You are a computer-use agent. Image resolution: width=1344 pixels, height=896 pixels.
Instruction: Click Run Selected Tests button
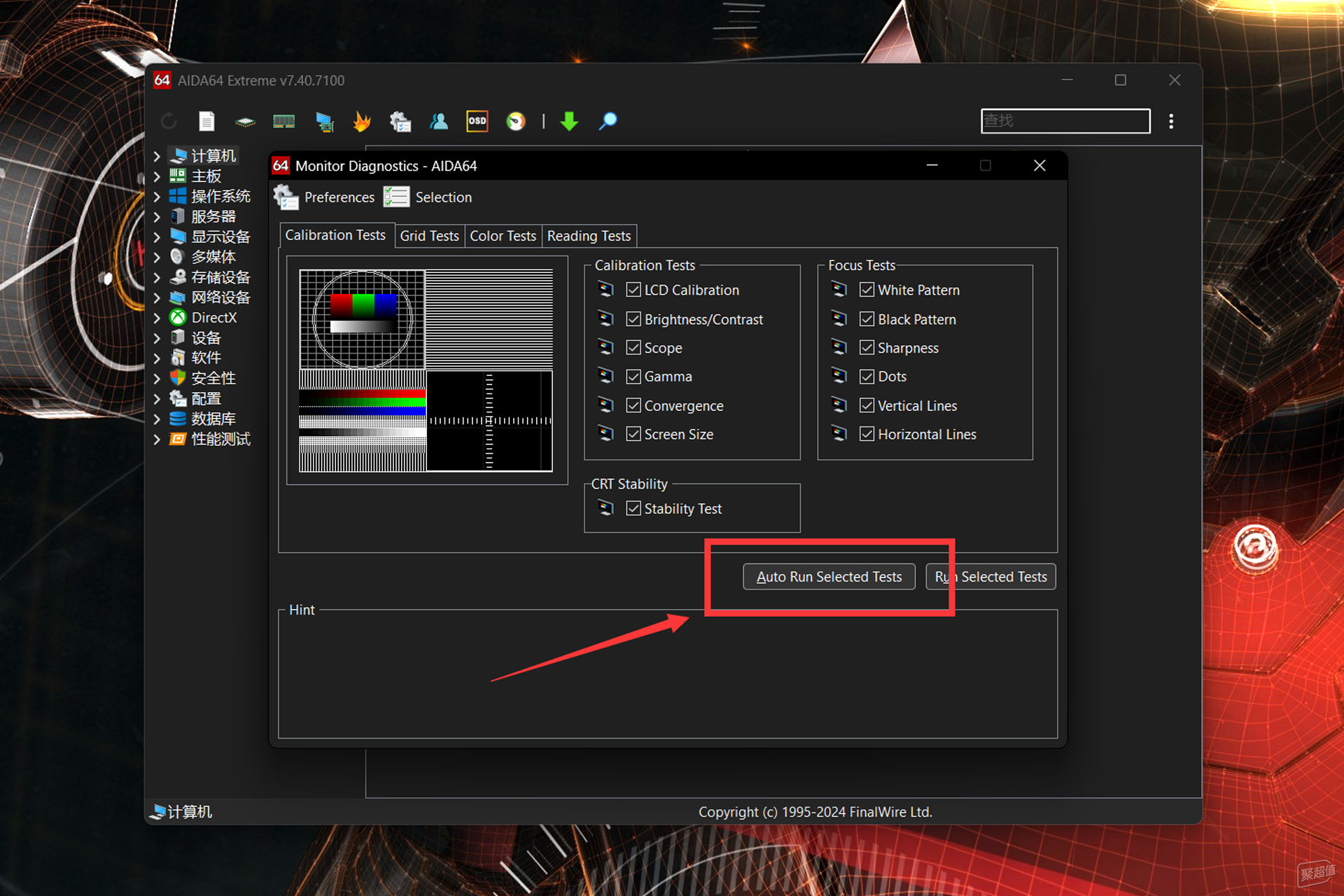(990, 577)
